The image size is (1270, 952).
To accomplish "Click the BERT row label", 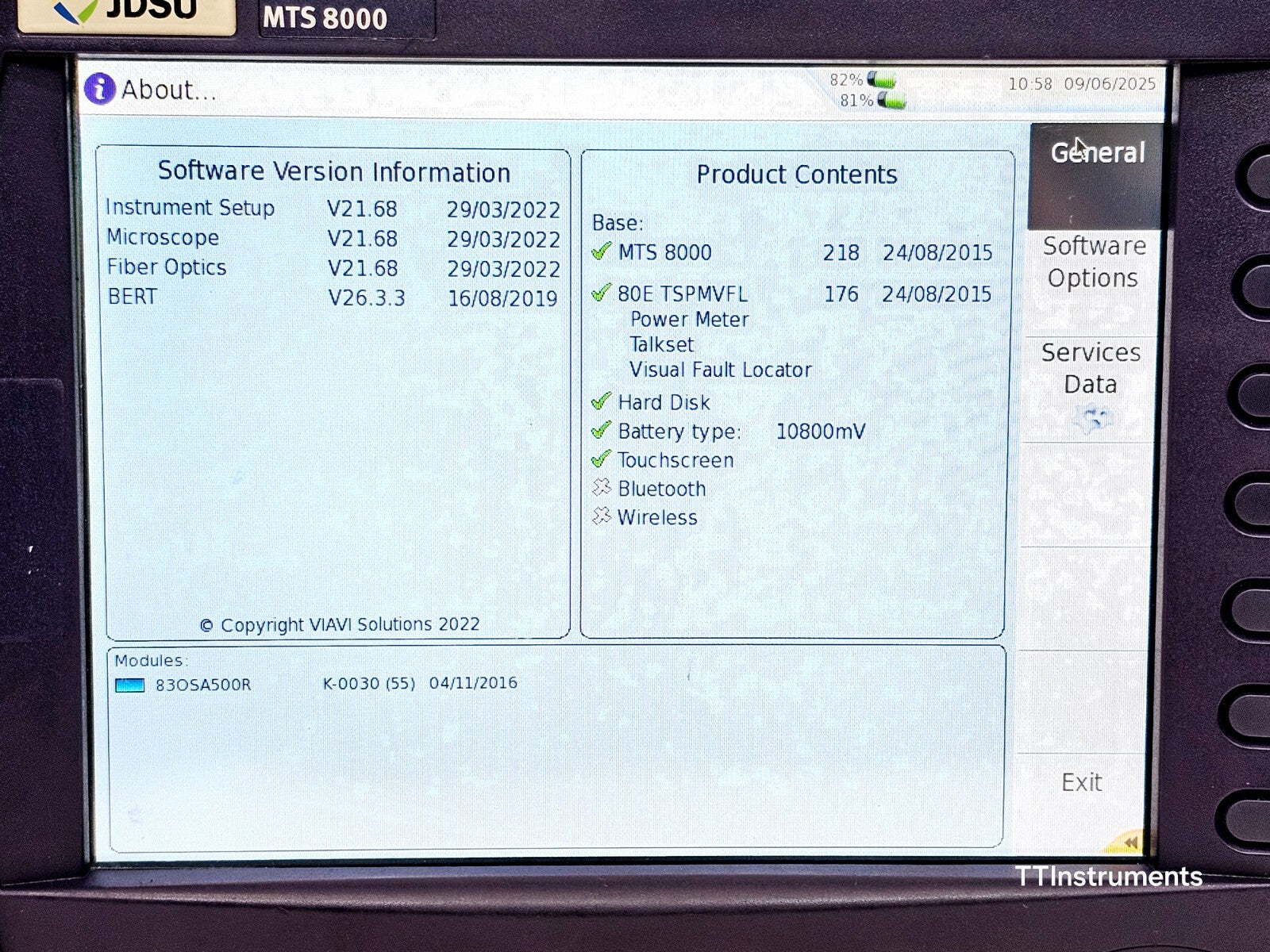I will click(x=133, y=297).
